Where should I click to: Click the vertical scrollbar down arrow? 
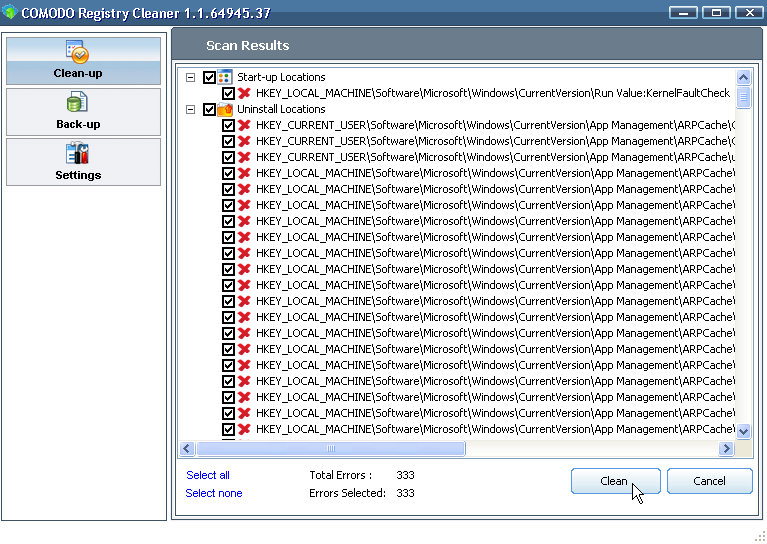(x=744, y=431)
